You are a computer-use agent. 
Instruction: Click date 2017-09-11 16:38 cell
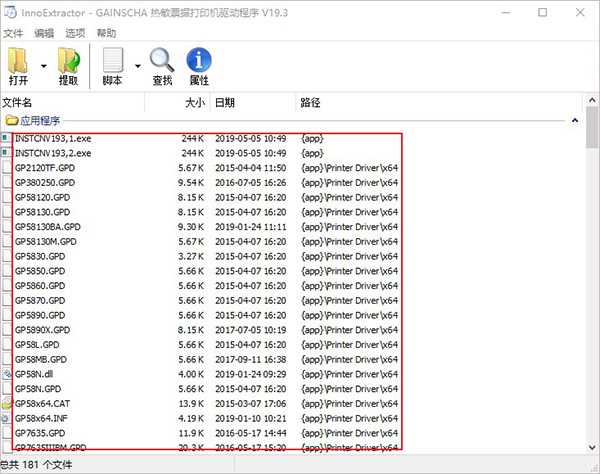(x=251, y=359)
